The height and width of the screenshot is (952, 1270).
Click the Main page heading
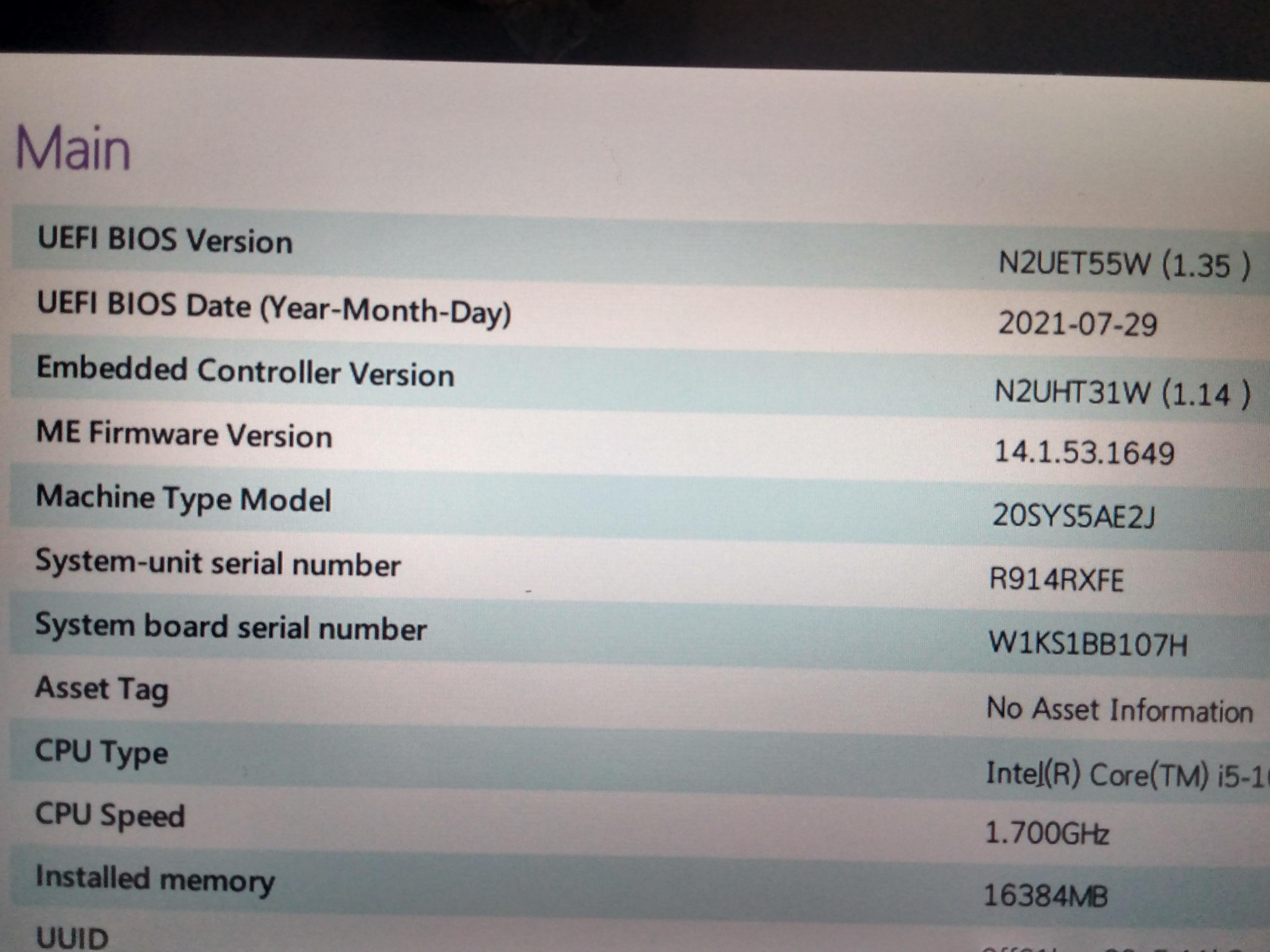click(x=74, y=149)
